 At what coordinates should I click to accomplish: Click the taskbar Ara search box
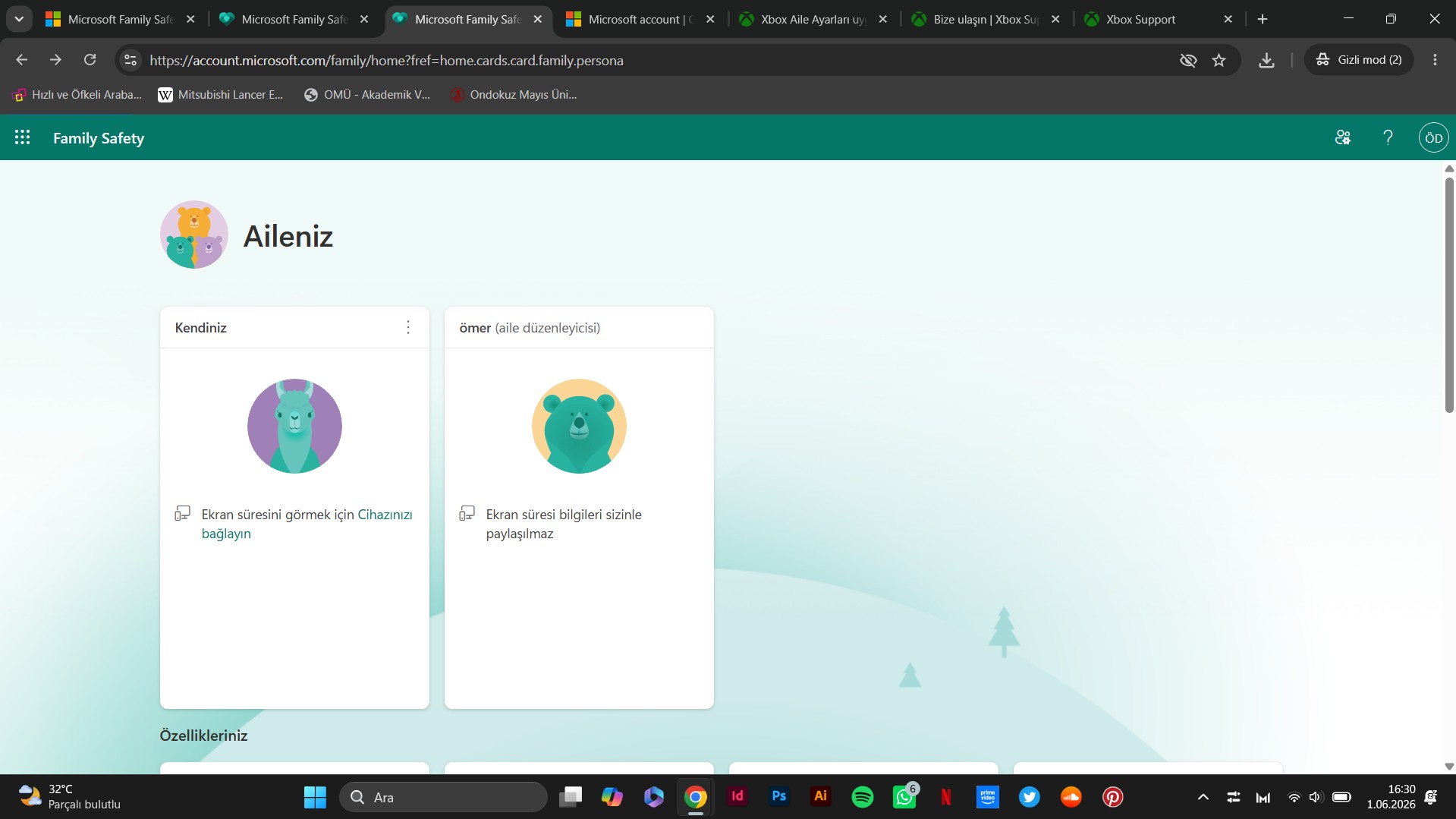point(443,797)
